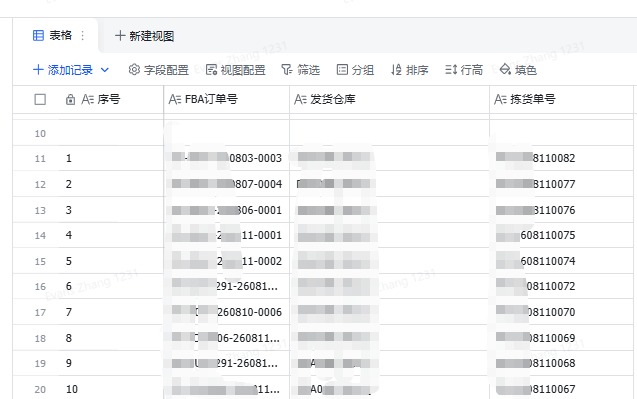Select the 发货仓库 column header
Screen dimensions: 637x399
click(x=390, y=100)
